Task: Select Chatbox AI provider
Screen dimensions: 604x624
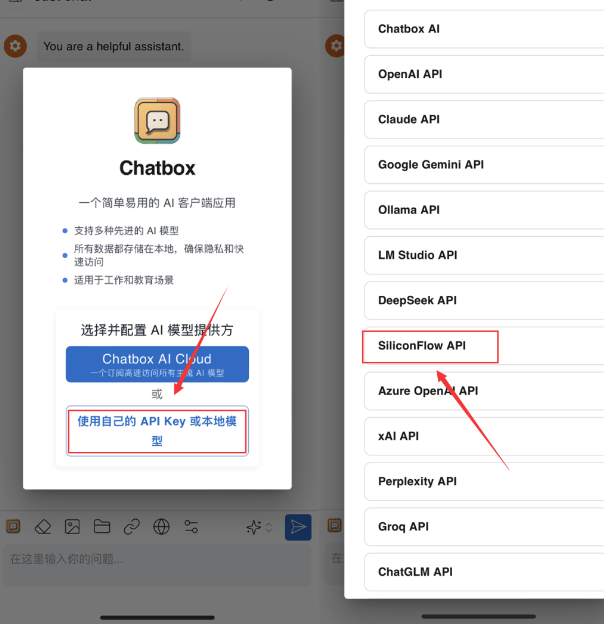Action: 484,29
